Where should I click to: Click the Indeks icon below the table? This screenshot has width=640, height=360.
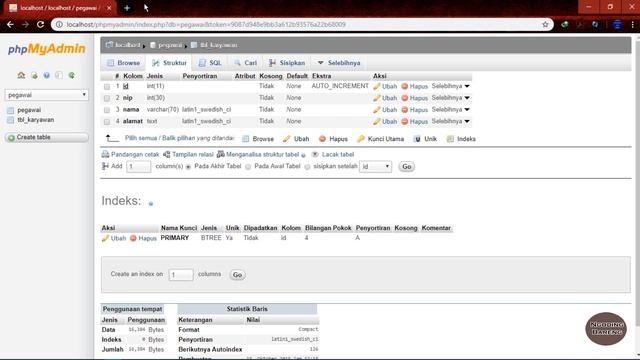click(x=450, y=139)
